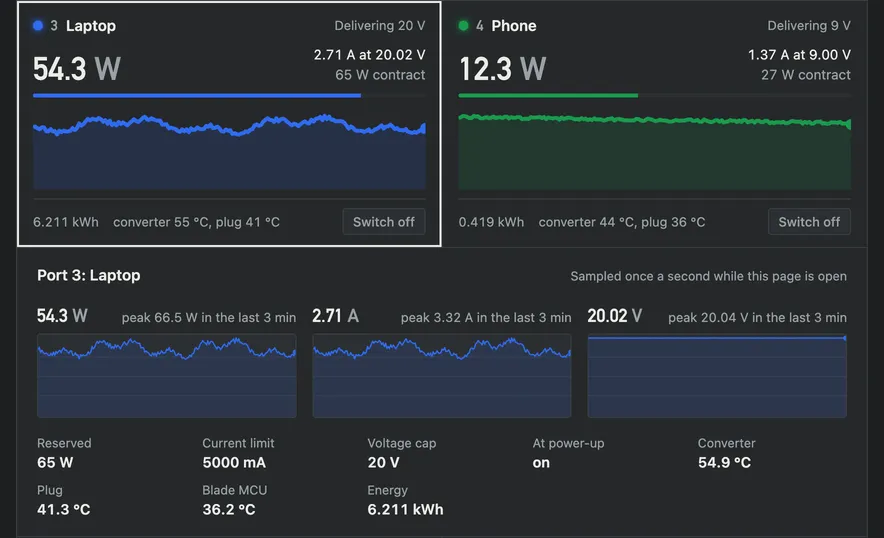Click "0.419 kWh" on the Phone card
Image resolution: width=884 pixels, height=538 pixels.
491,222
